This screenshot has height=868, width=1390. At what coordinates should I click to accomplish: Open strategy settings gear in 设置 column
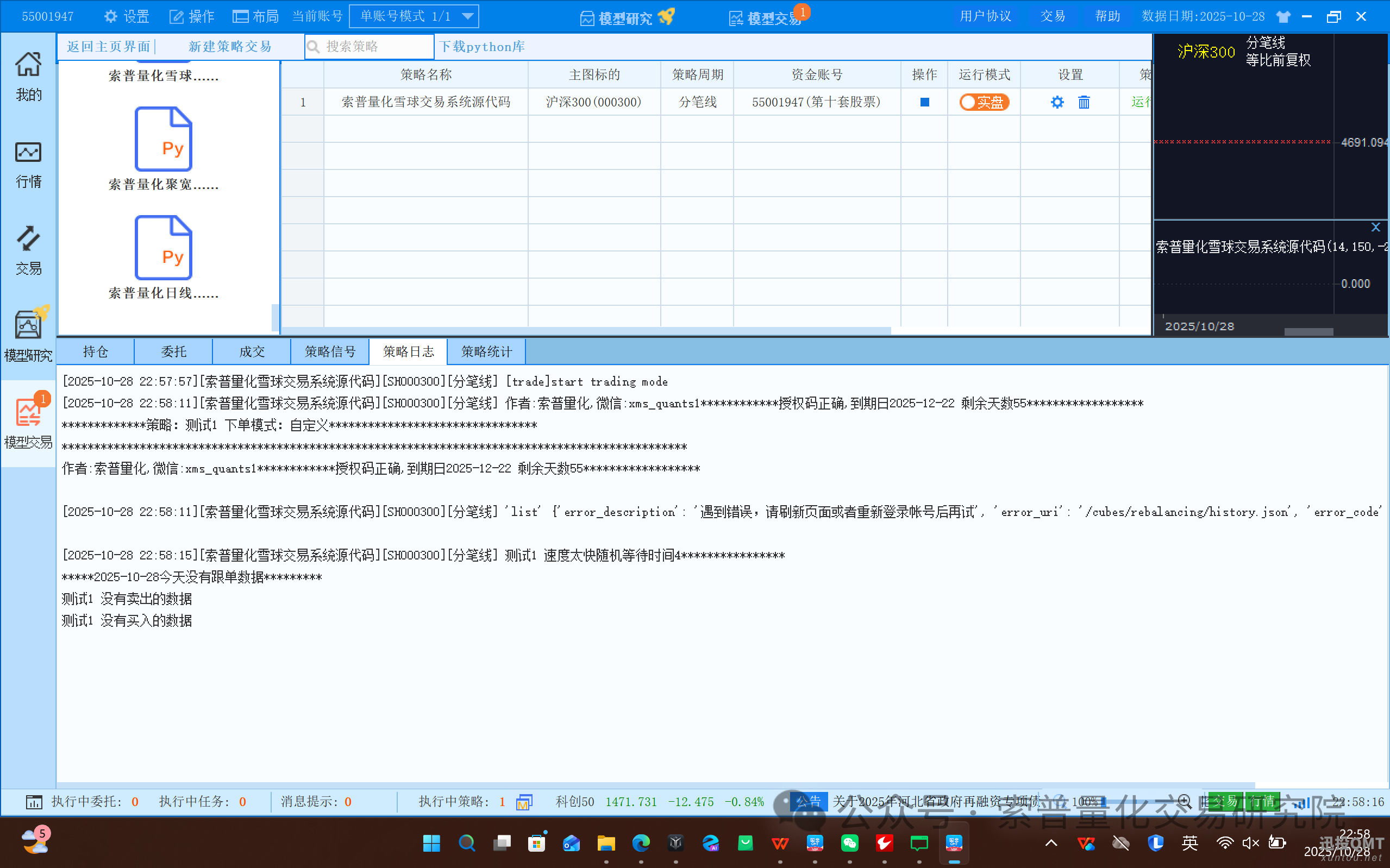(1056, 102)
